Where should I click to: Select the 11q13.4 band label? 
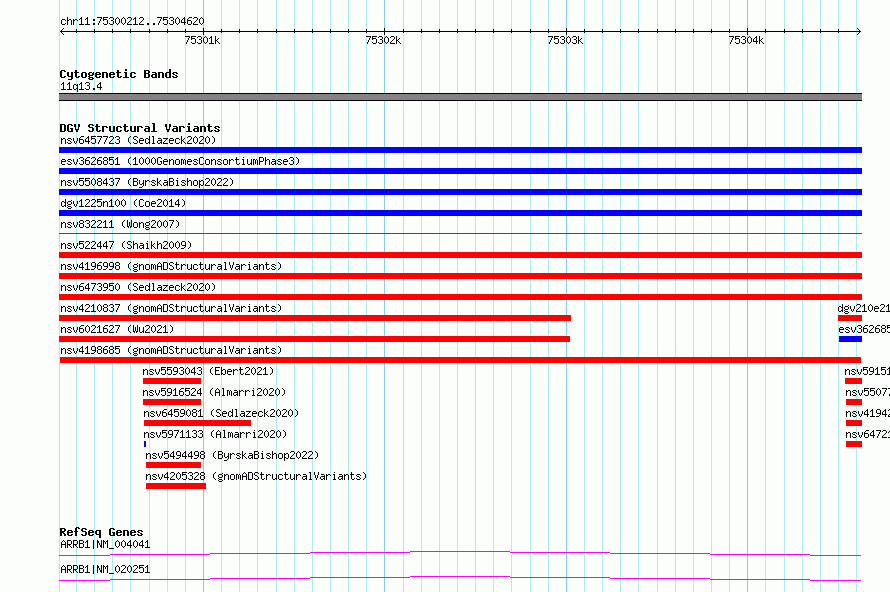(x=81, y=86)
